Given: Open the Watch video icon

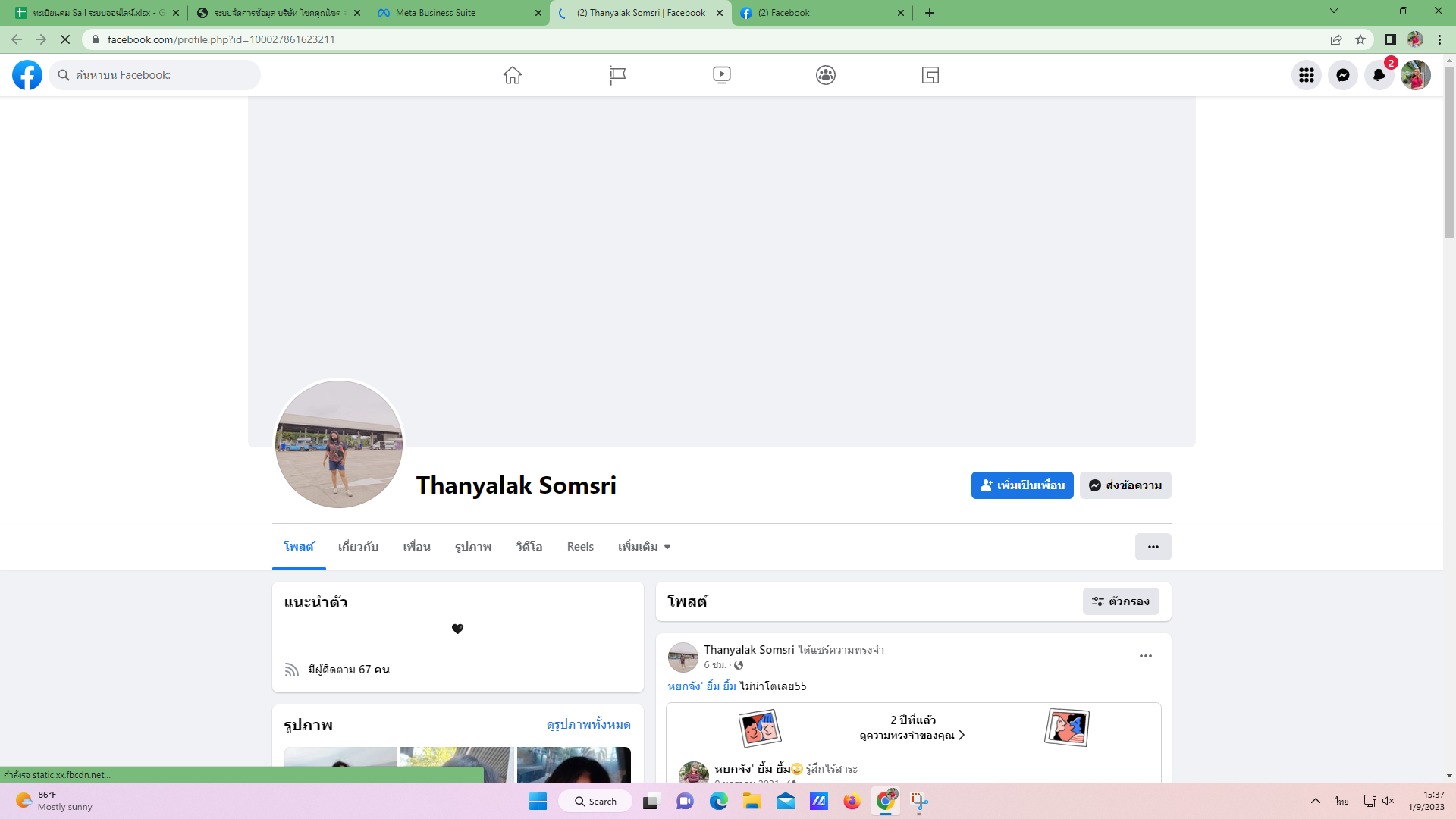Looking at the screenshot, I should pyautogui.click(x=722, y=75).
